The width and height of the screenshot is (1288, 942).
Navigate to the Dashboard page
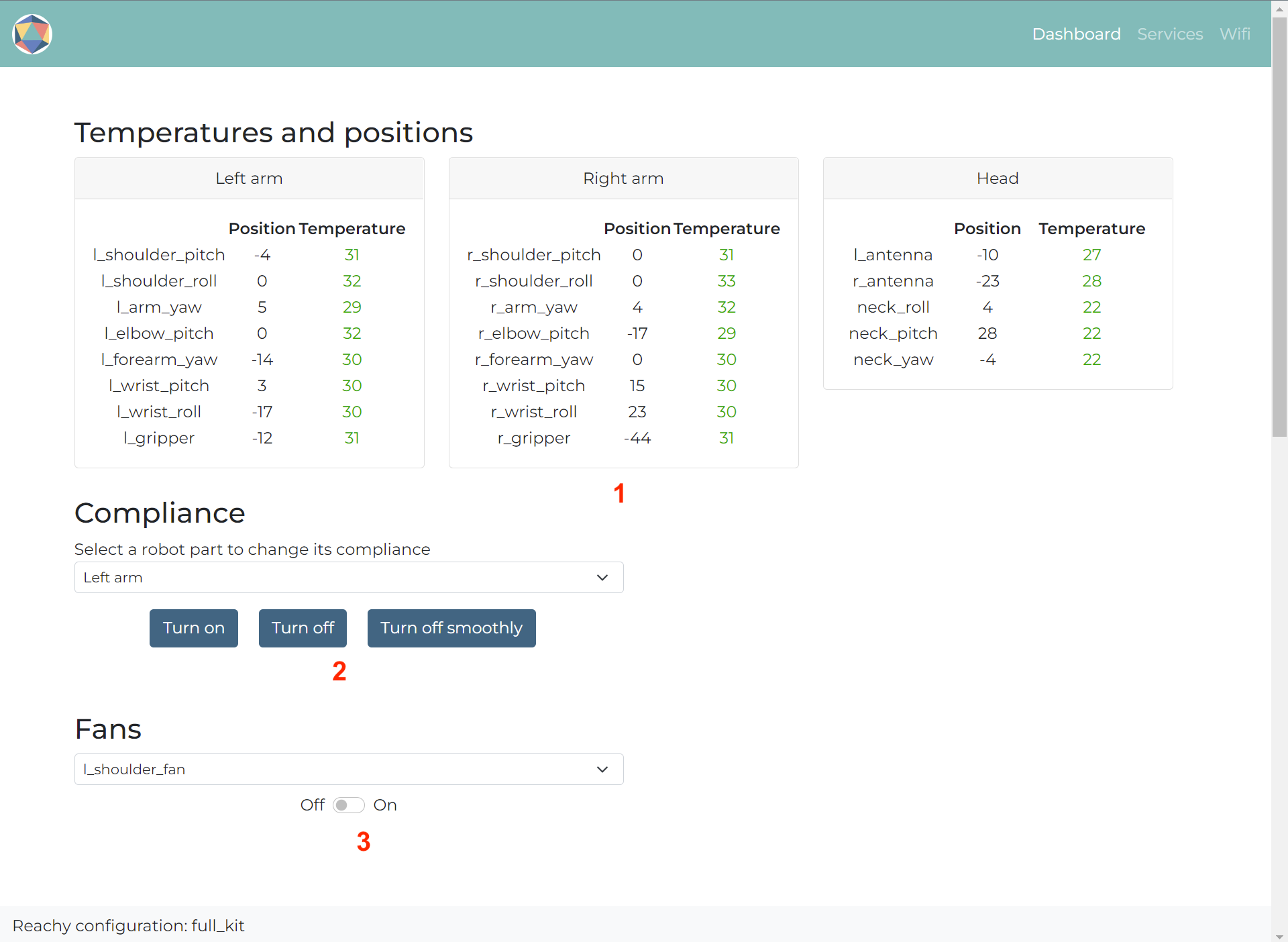pos(1076,33)
